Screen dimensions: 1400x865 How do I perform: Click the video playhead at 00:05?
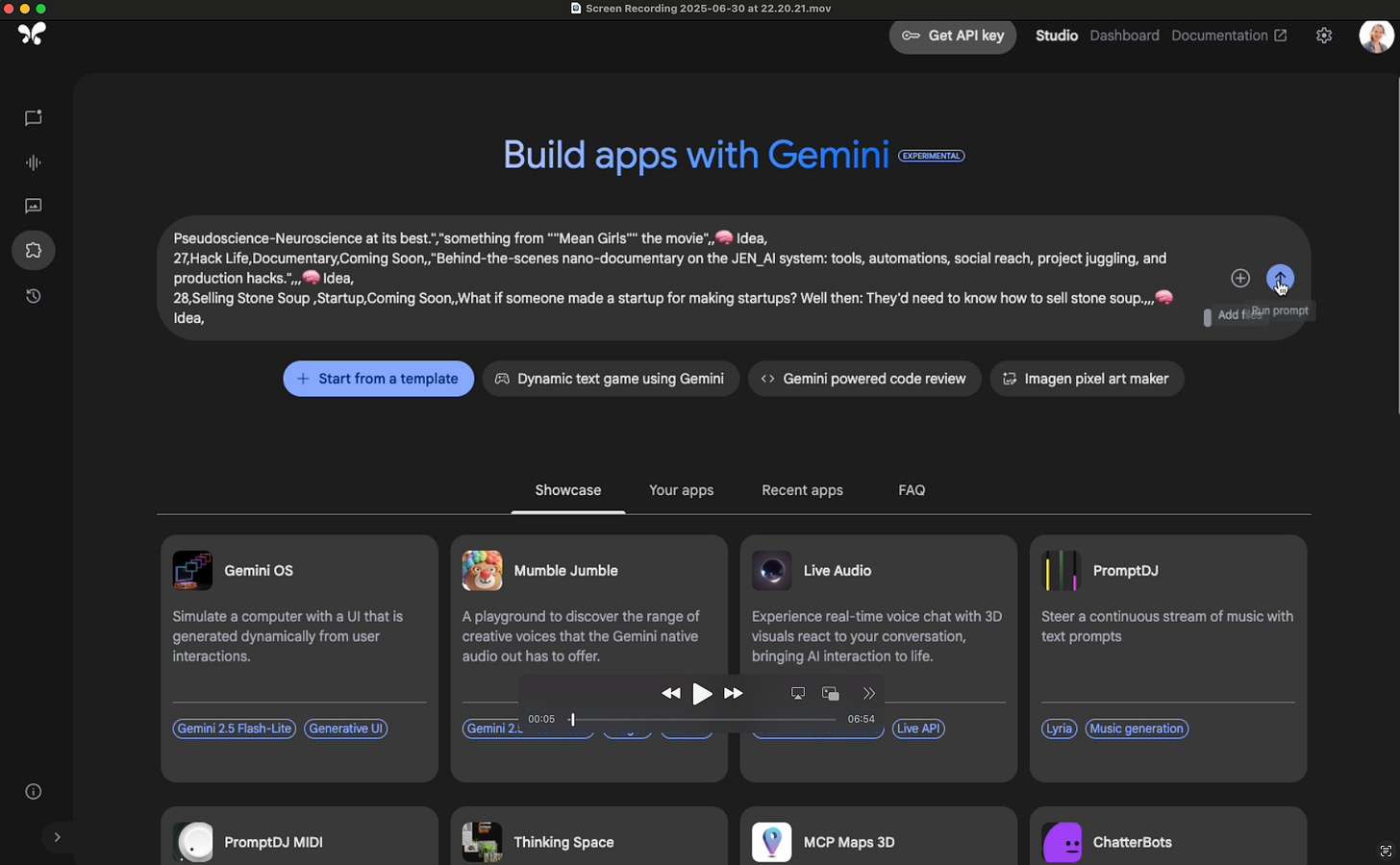pyautogui.click(x=572, y=719)
